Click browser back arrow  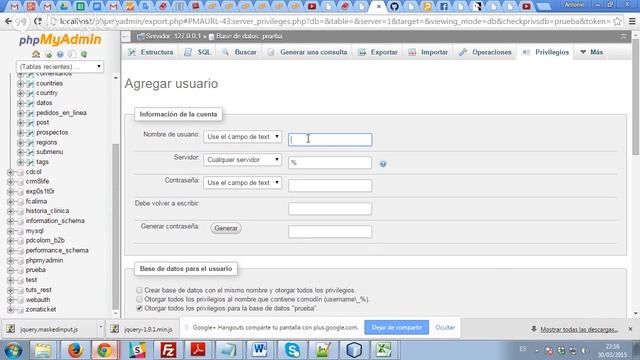click(x=8, y=21)
